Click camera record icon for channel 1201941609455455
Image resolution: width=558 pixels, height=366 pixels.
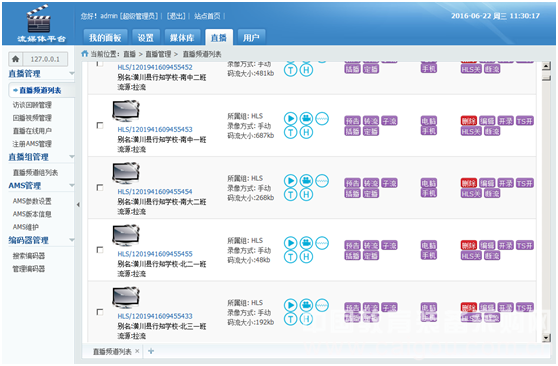point(306,243)
